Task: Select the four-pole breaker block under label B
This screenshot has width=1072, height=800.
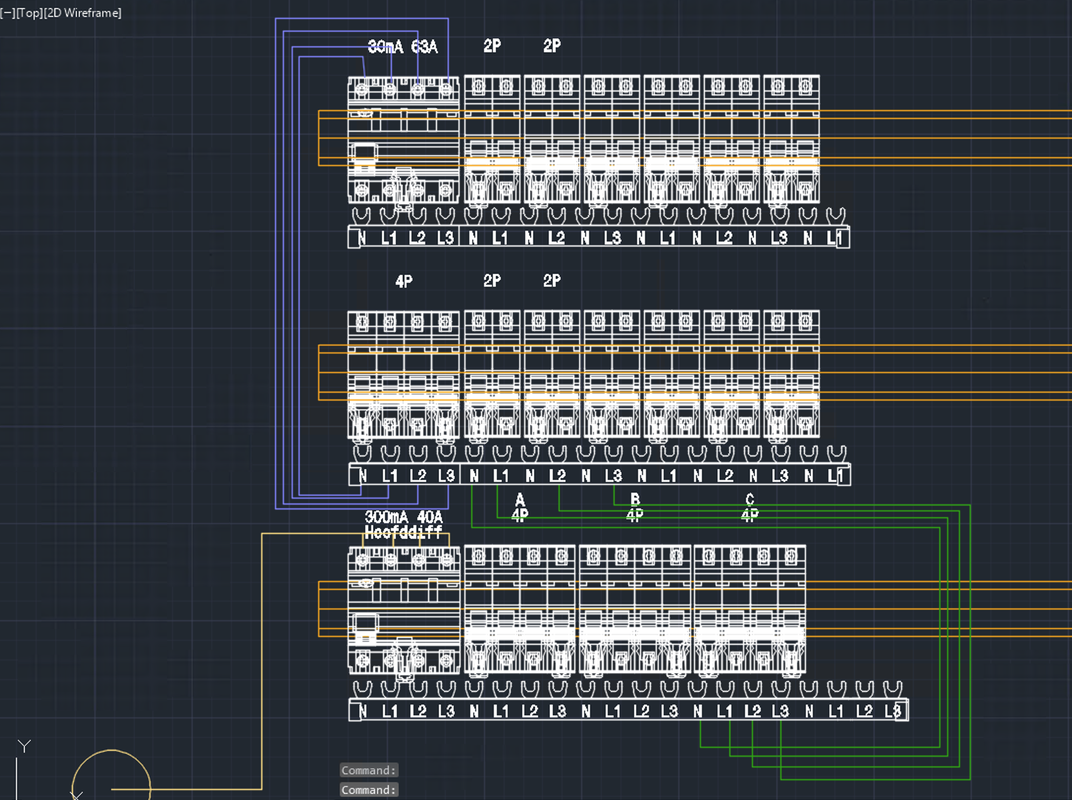Action: [634, 609]
